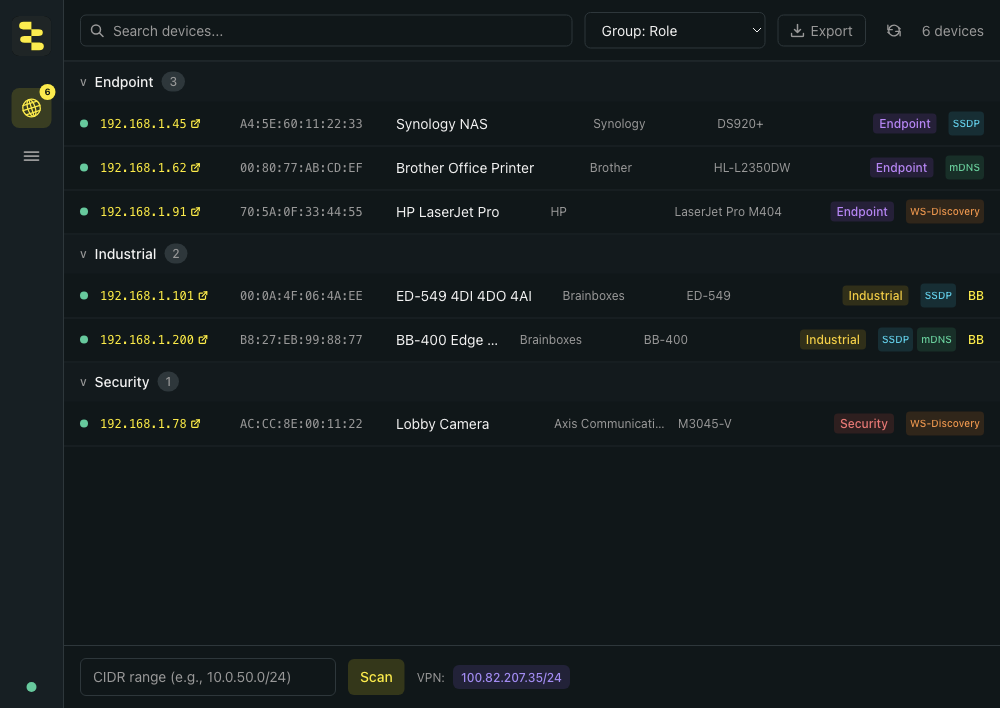
Task: Select the ED-549 4DI 4DO 4AI name
Action: [464, 297]
